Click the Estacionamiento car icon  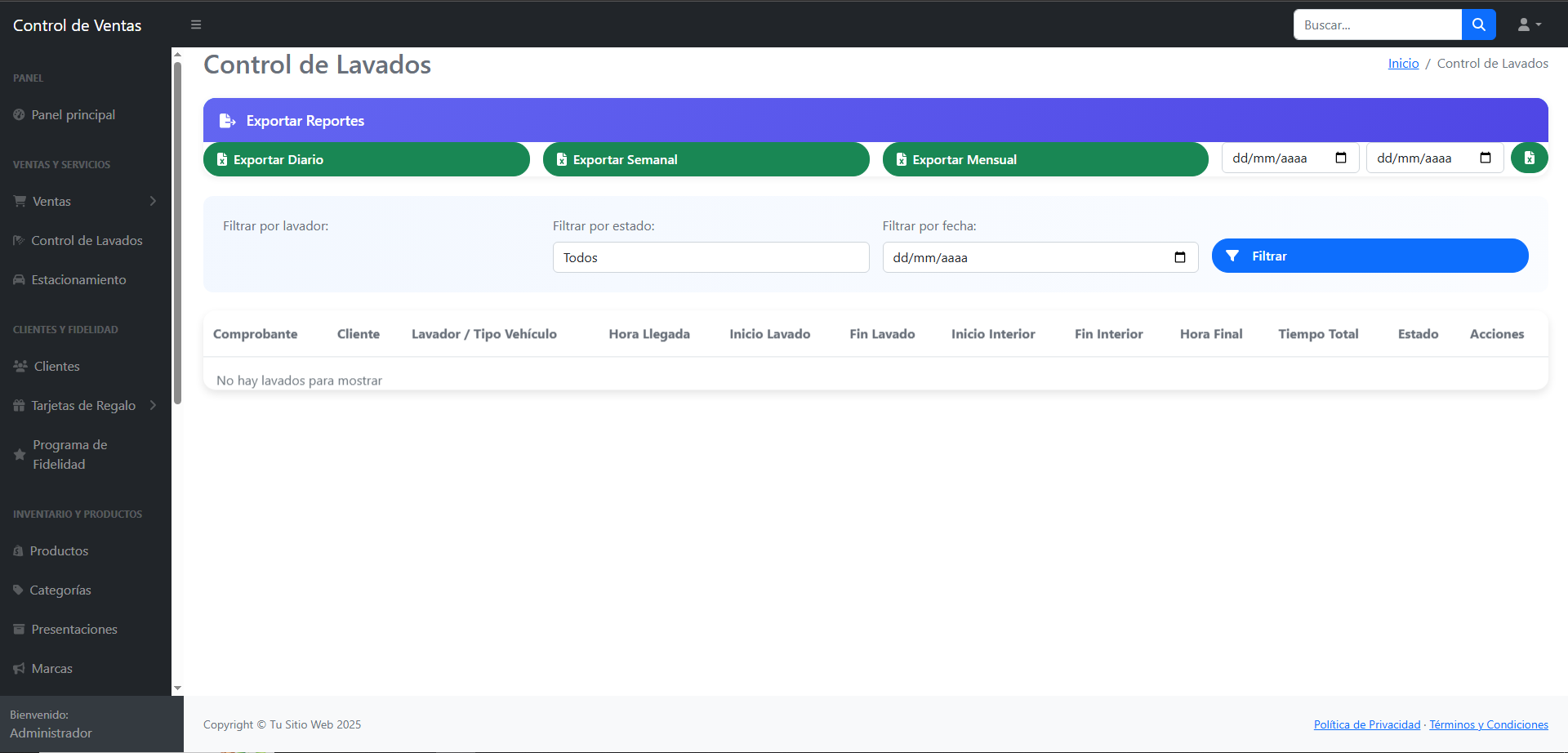(18, 279)
